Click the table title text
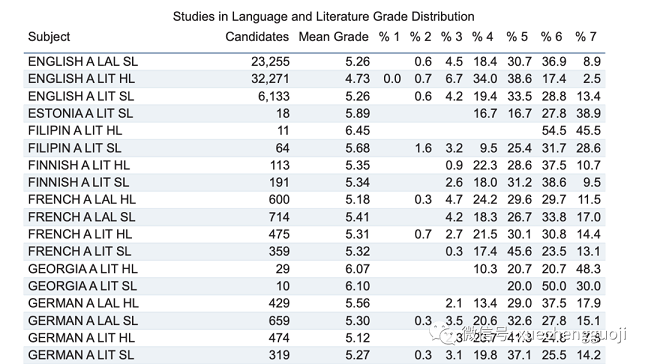Viewport: 648px width, 364px height. [323, 17]
